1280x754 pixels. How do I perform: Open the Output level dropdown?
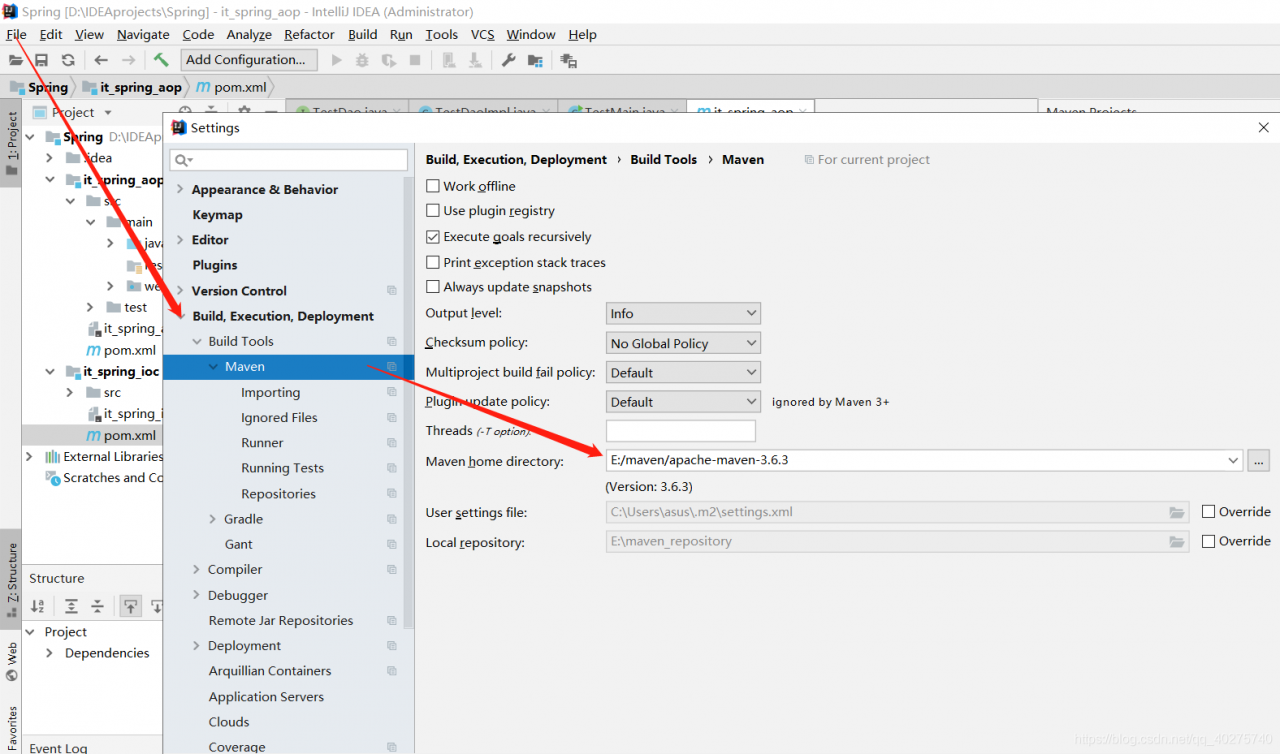683,314
